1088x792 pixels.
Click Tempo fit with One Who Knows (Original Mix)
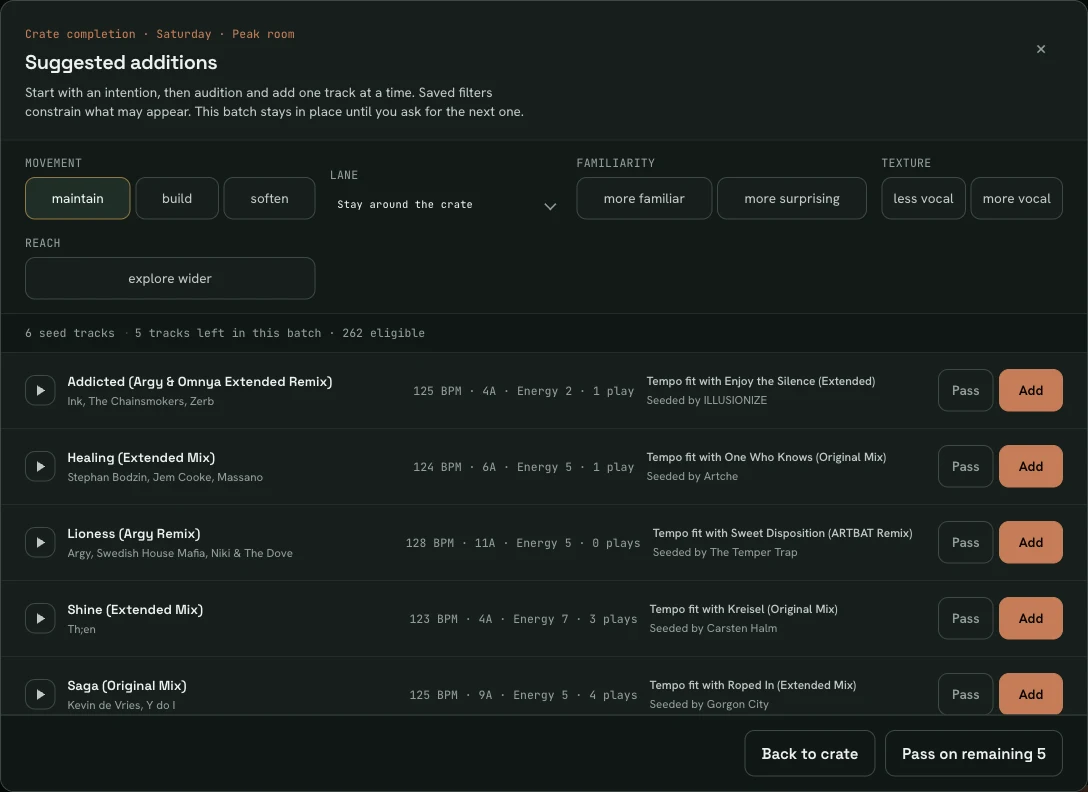click(x=766, y=457)
